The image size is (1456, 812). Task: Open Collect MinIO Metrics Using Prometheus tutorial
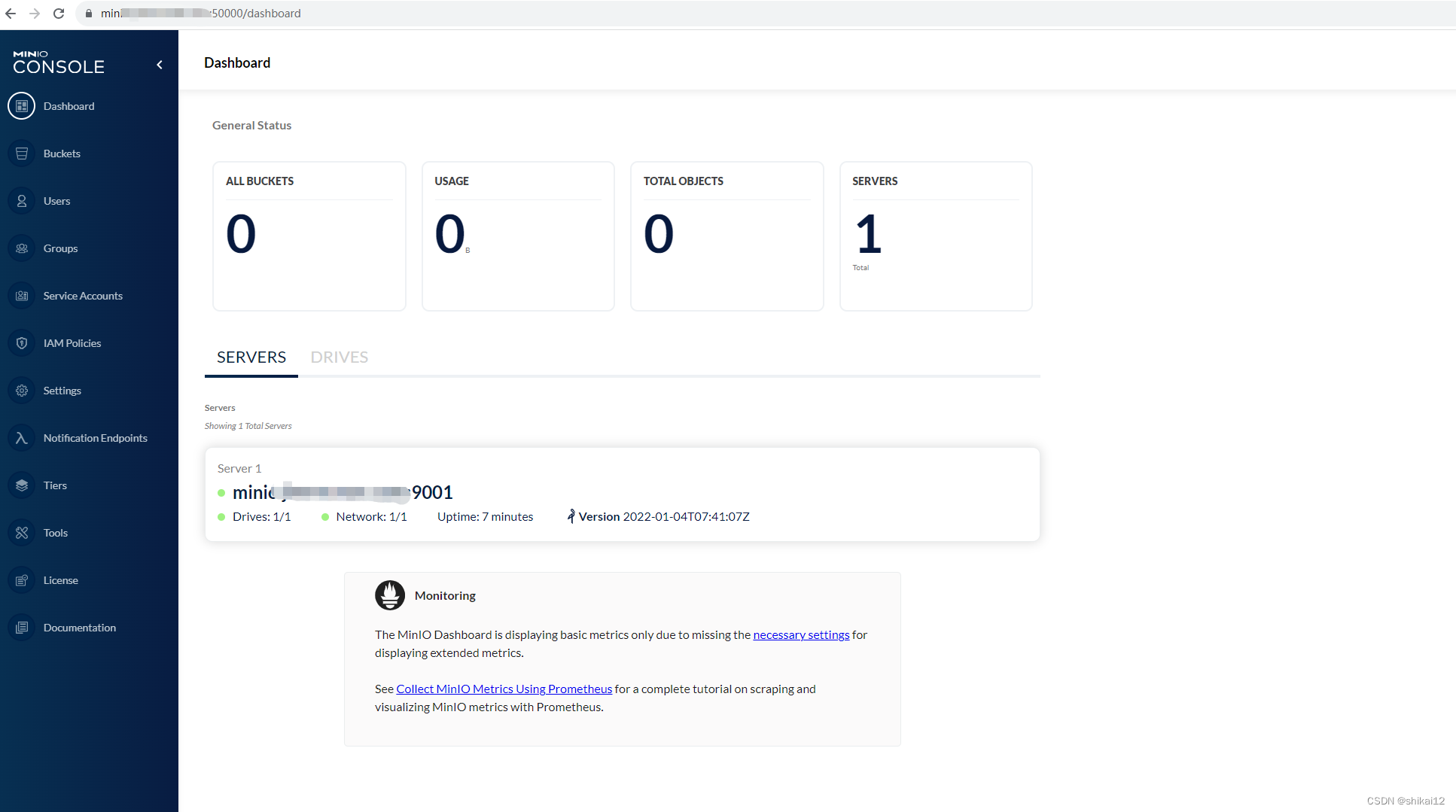point(504,689)
